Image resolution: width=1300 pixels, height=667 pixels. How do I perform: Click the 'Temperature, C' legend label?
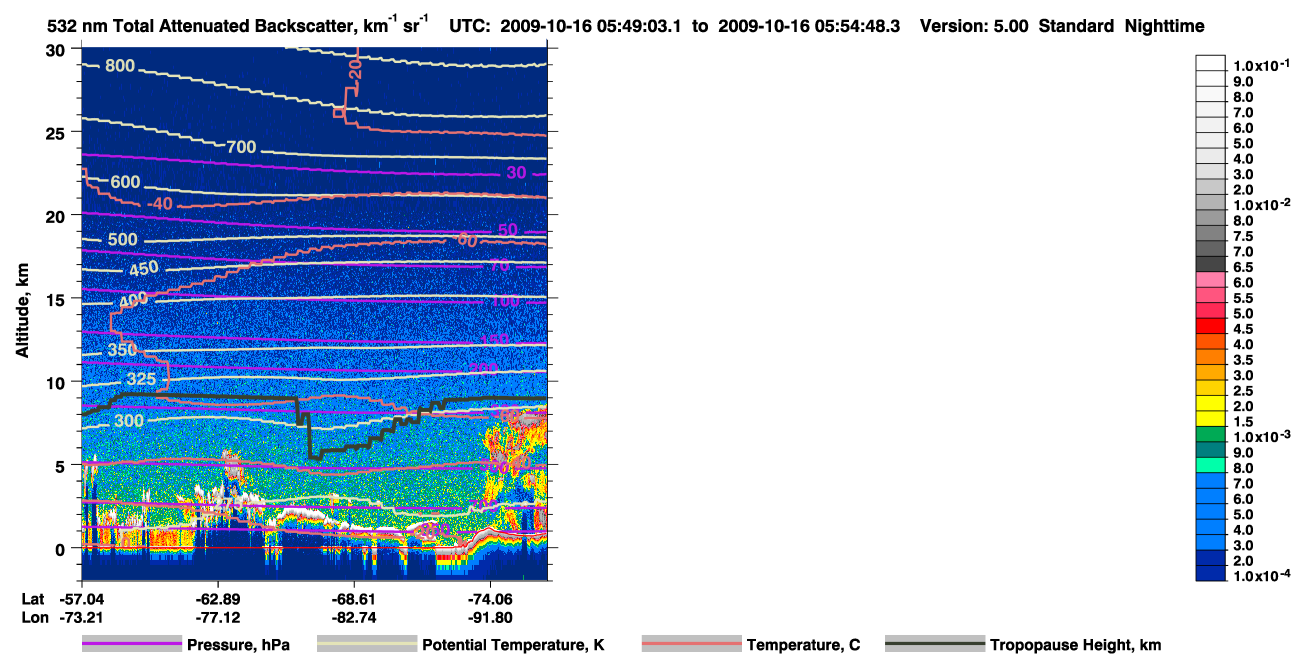[803, 645]
